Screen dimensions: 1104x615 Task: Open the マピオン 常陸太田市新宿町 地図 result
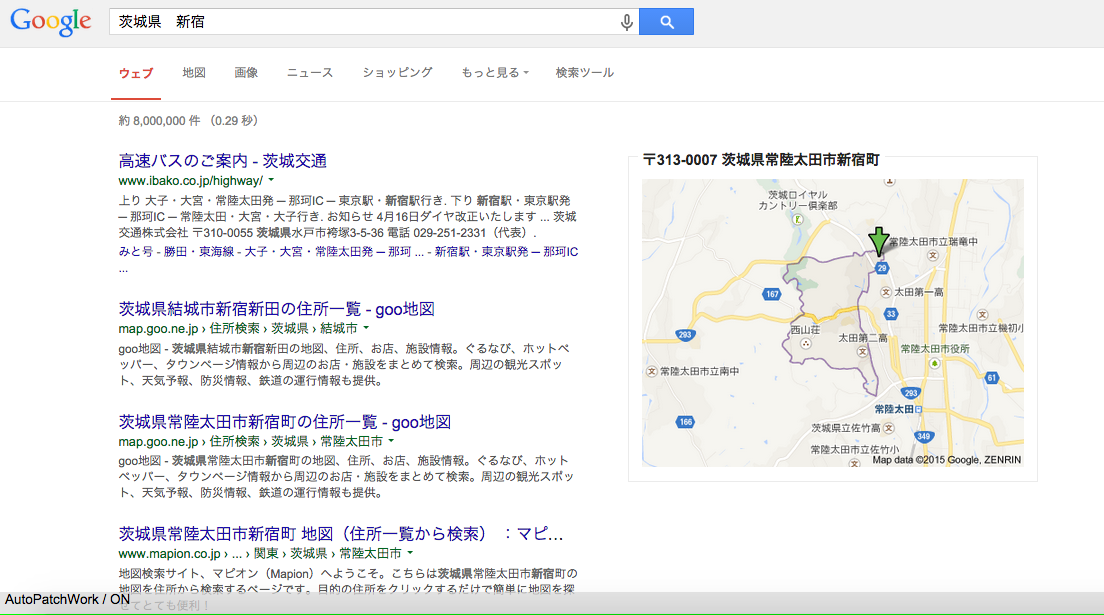click(341, 534)
